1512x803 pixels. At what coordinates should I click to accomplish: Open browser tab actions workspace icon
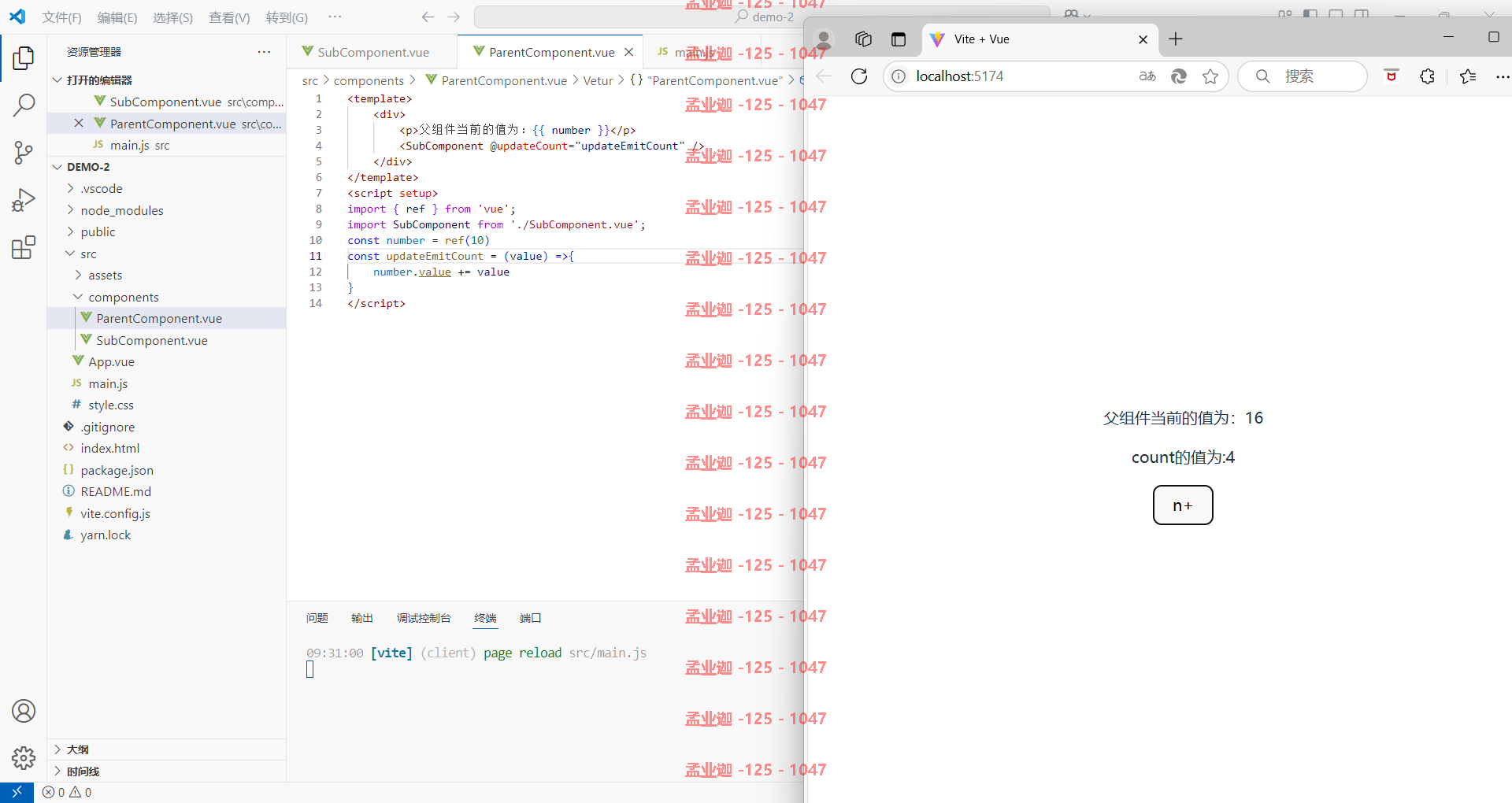click(x=863, y=39)
